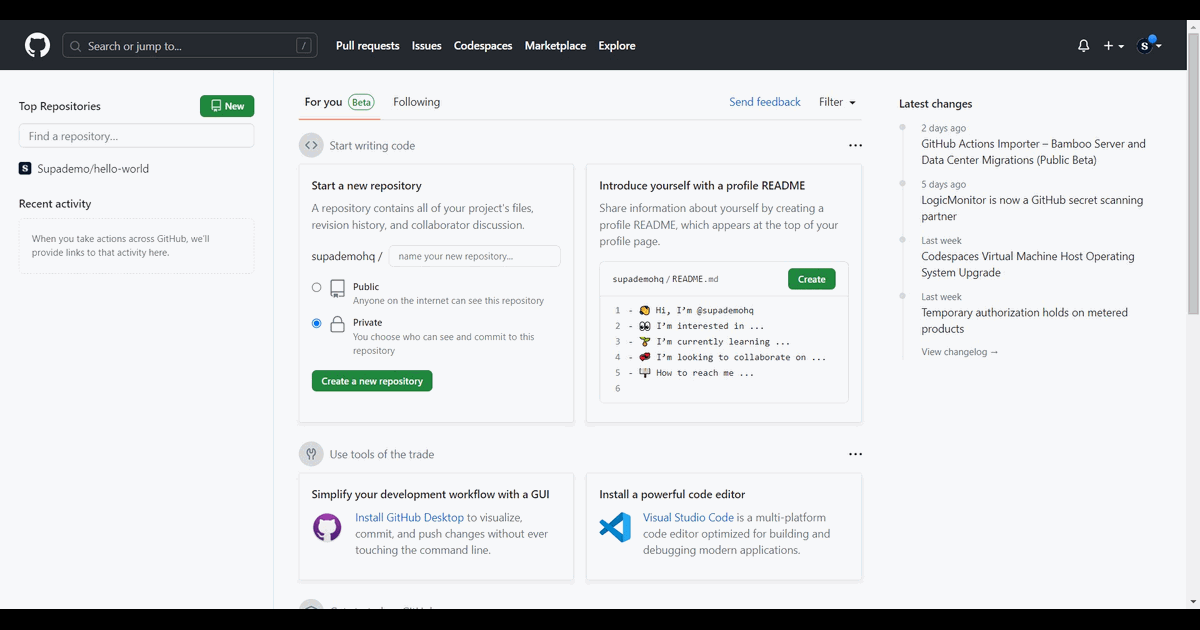Click the Private lock icon

coord(337,324)
